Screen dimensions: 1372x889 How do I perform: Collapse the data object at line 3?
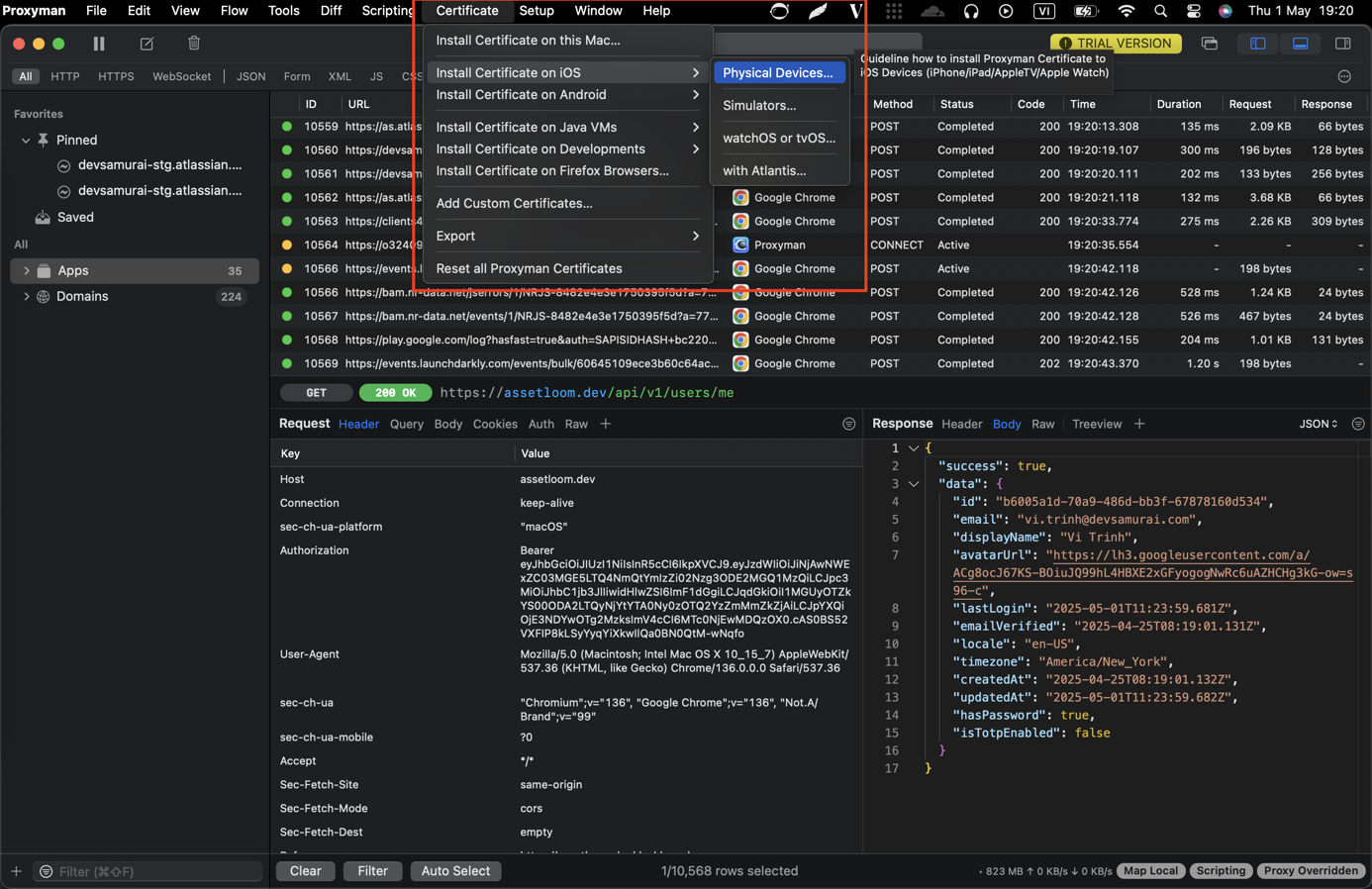point(914,484)
